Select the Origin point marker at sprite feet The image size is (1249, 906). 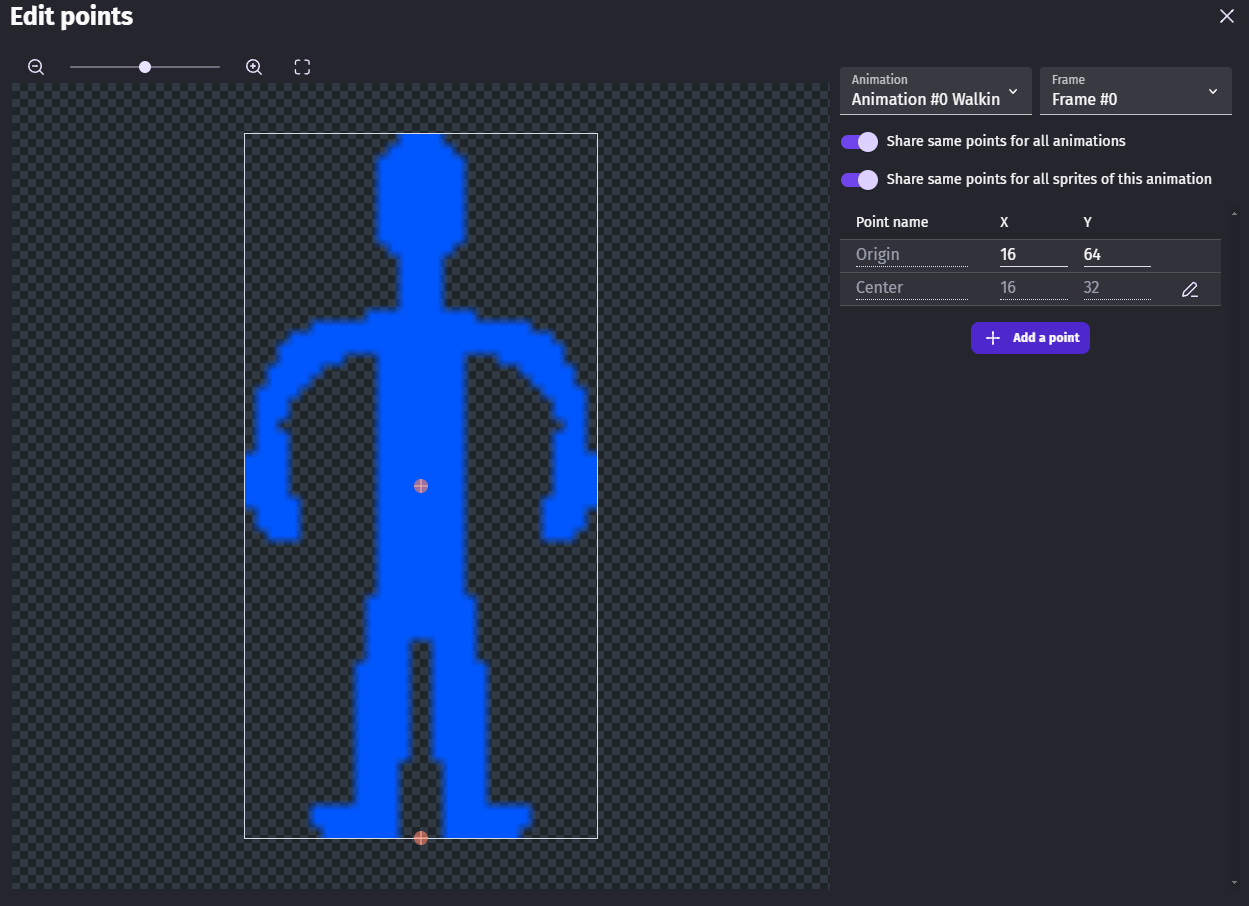click(x=421, y=838)
